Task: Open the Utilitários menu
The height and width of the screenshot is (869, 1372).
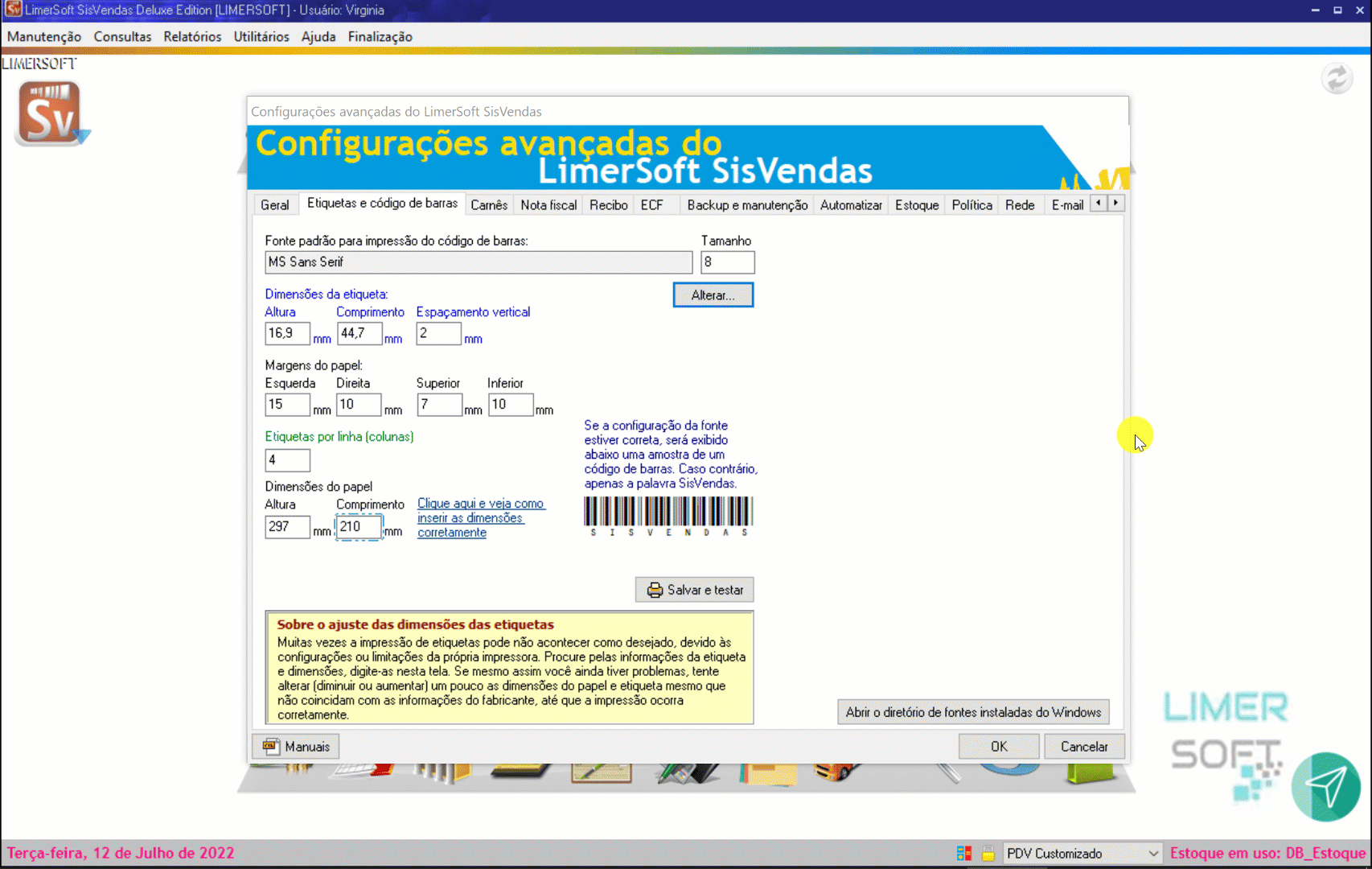Action: click(261, 37)
